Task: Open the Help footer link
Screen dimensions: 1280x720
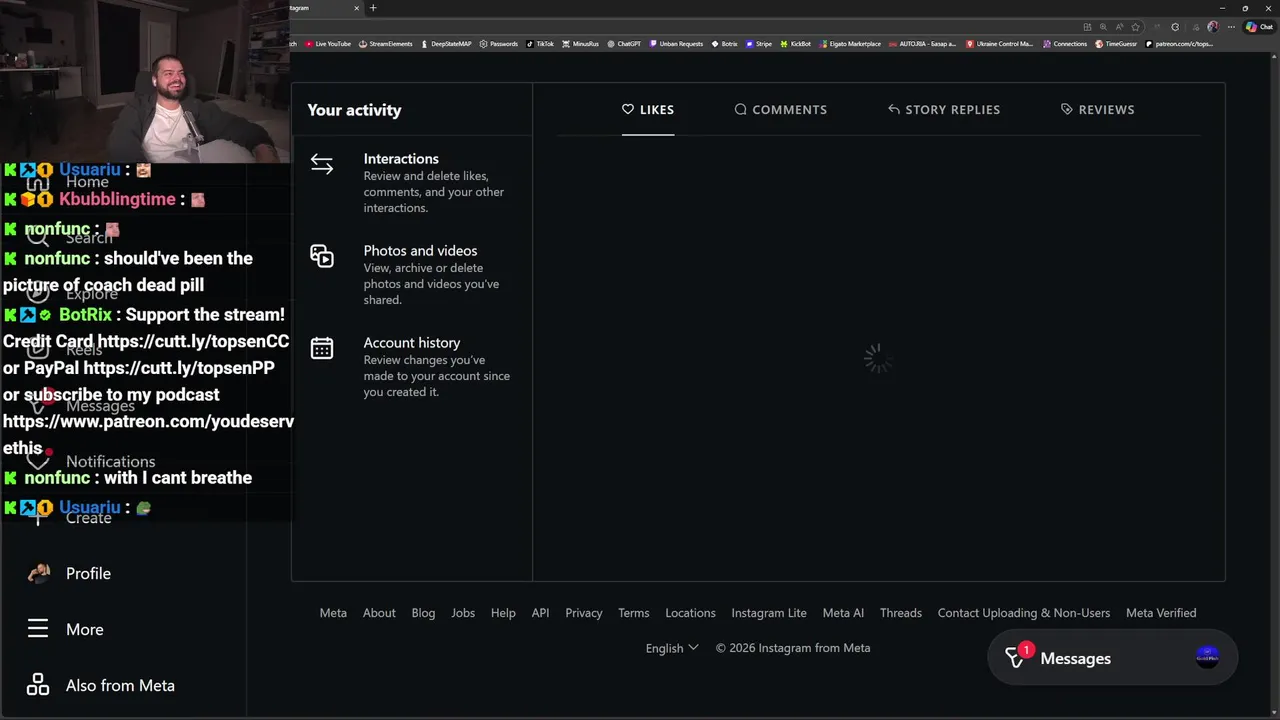Action: [503, 613]
